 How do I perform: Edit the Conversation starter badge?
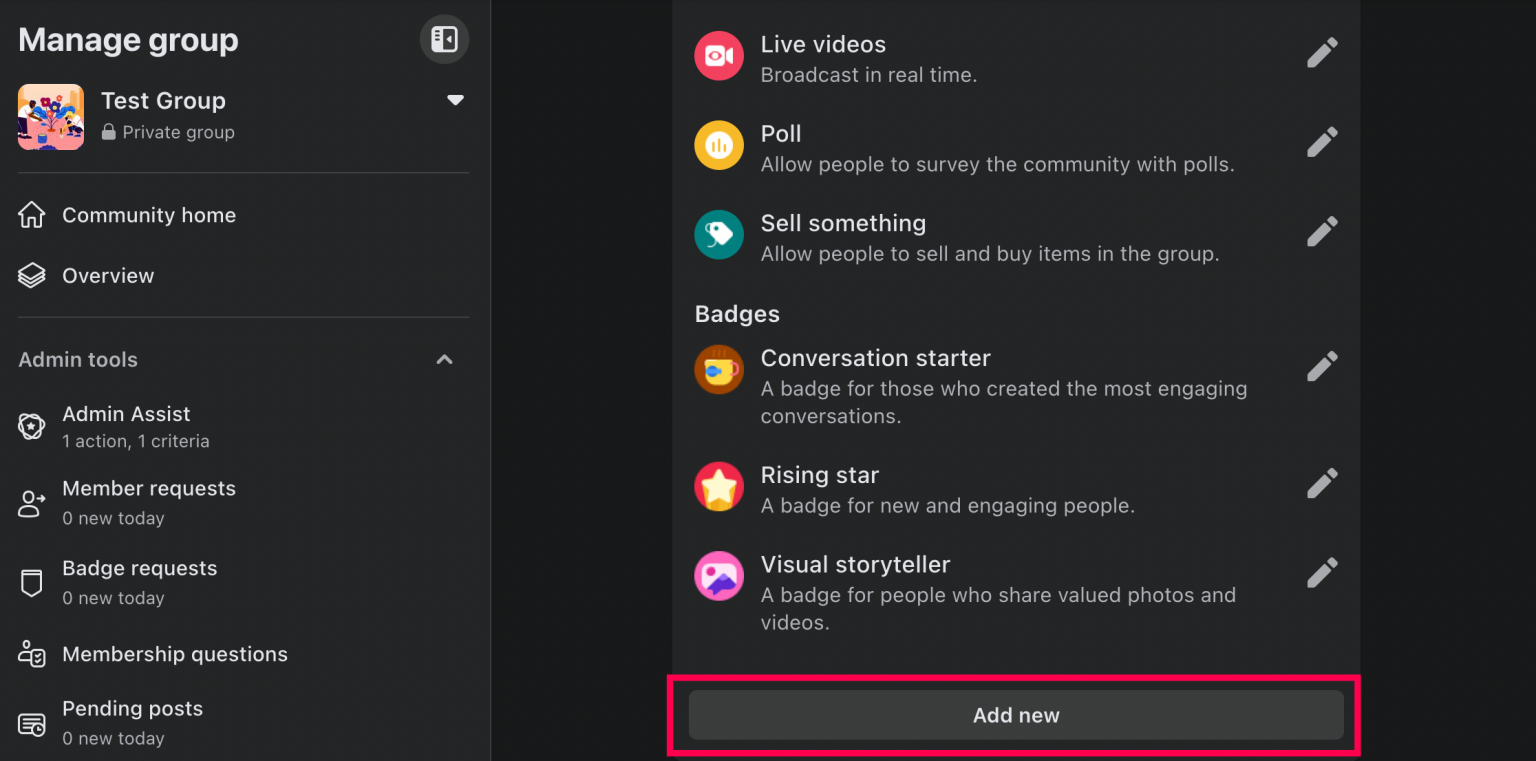tap(1321, 365)
